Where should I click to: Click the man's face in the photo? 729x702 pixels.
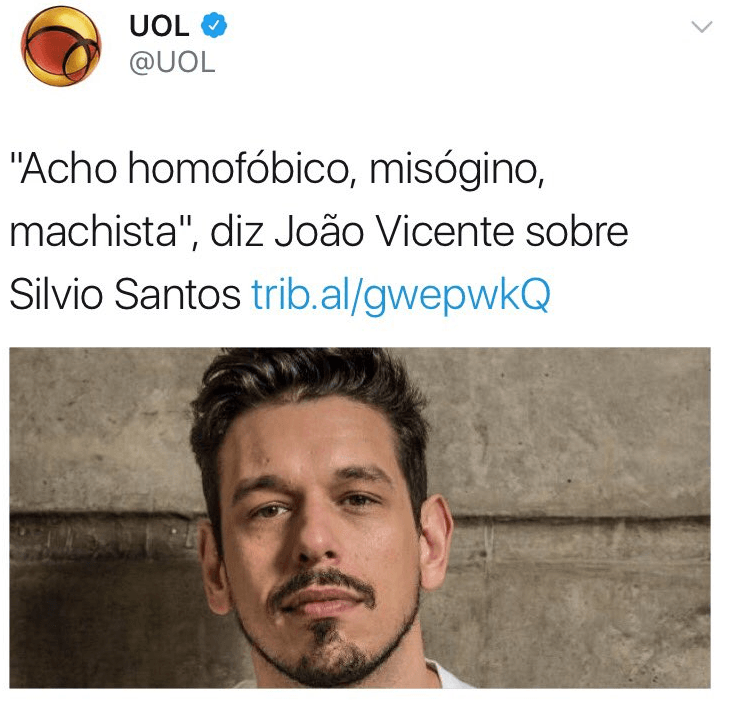(x=320, y=539)
